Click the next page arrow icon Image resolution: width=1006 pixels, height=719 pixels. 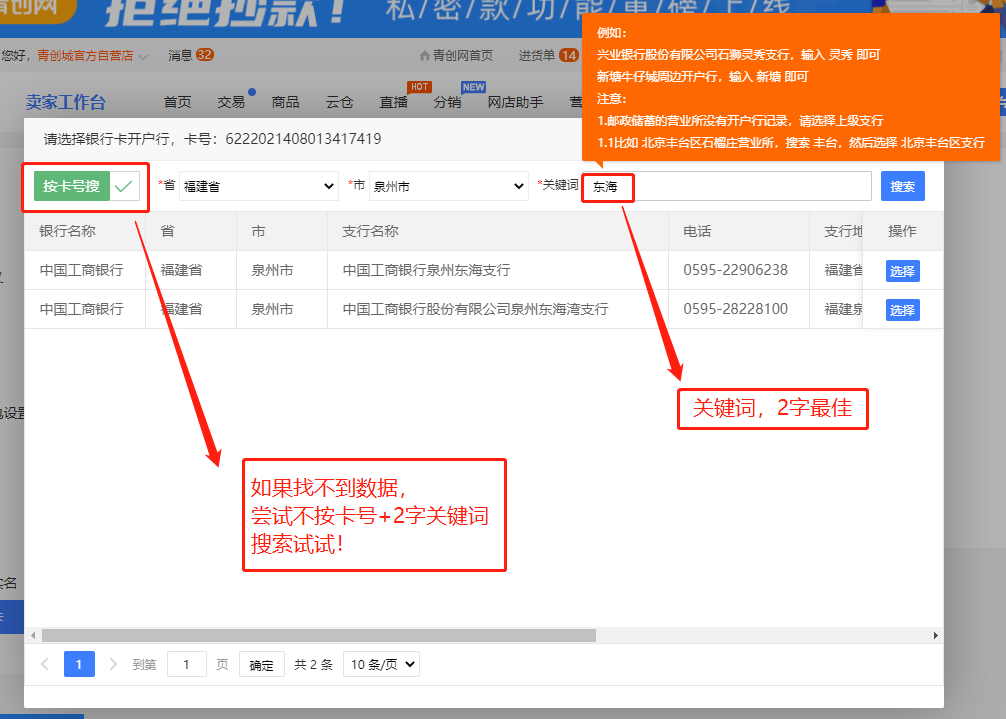[113, 664]
